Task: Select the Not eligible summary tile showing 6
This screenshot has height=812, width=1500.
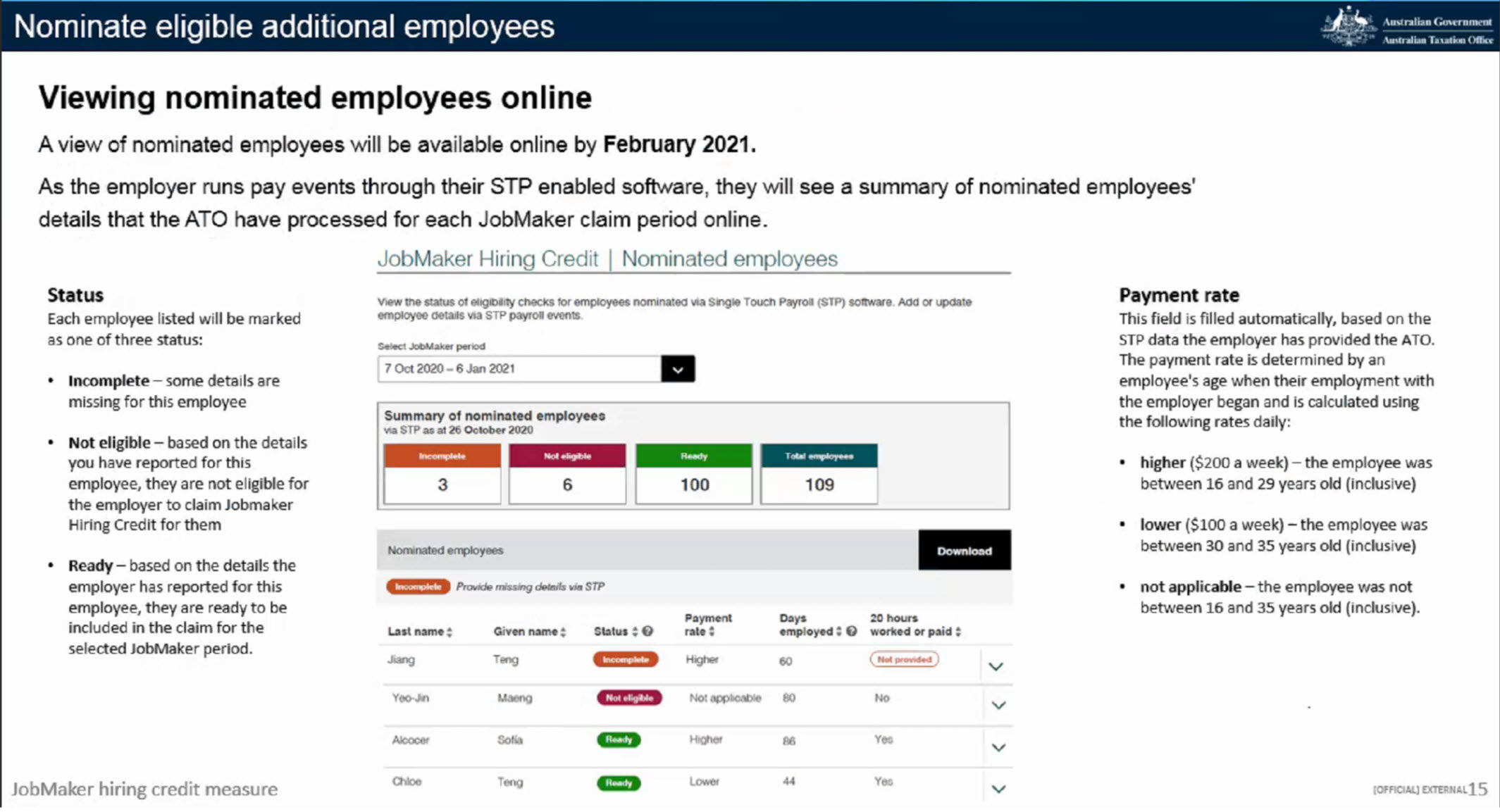Action: tap(567, 473)
